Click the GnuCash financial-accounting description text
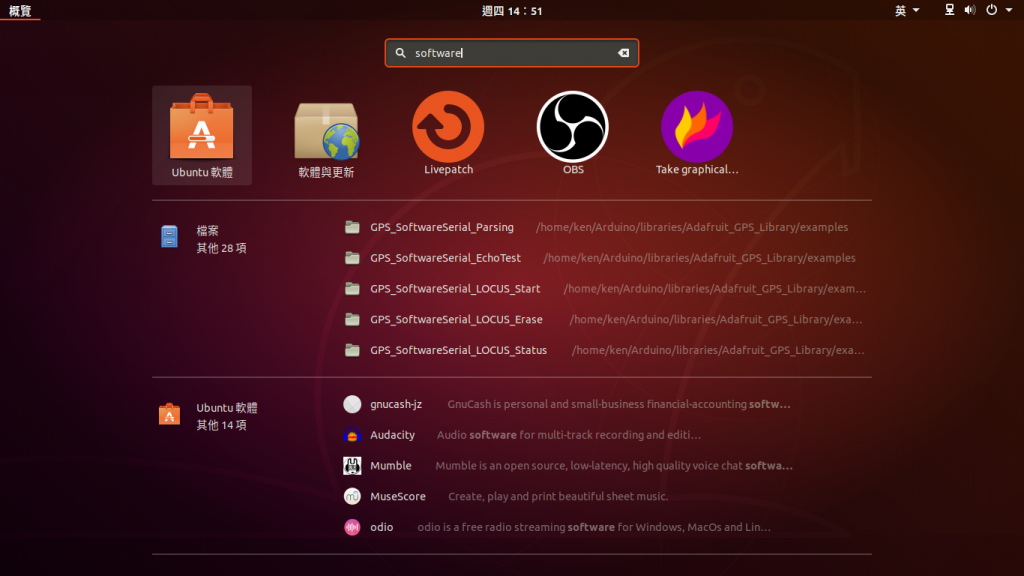Screen dimensions: 1024x576 tap(618, 404)
